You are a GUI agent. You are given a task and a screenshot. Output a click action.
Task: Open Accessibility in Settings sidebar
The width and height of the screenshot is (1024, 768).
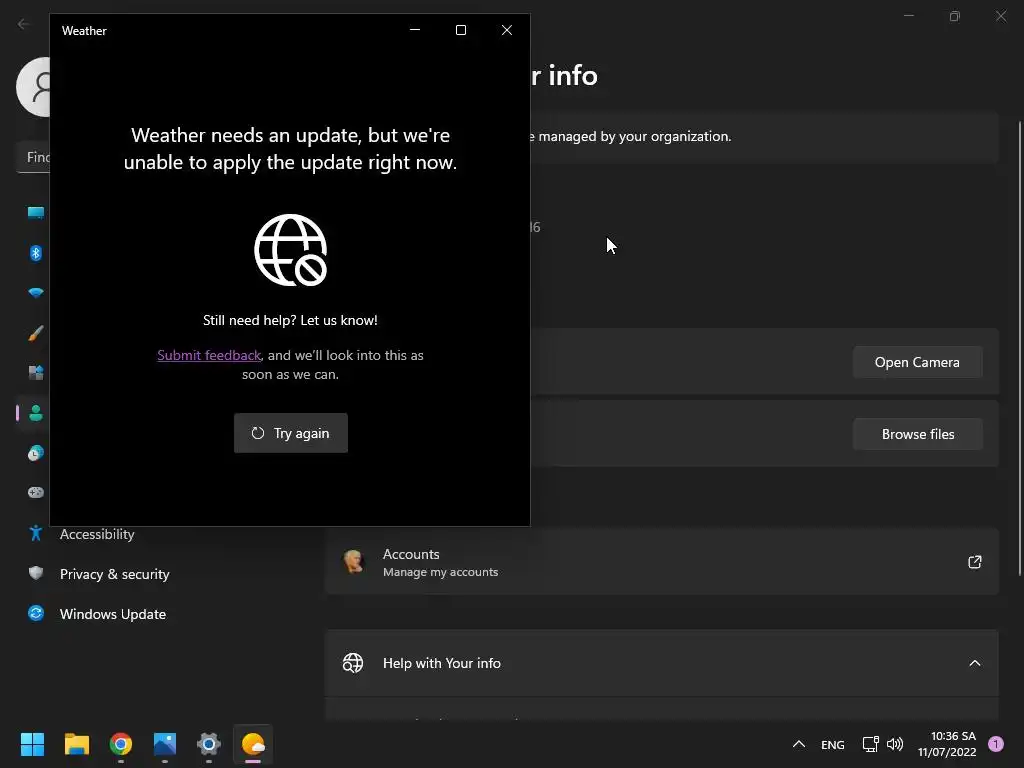[97, 534]
